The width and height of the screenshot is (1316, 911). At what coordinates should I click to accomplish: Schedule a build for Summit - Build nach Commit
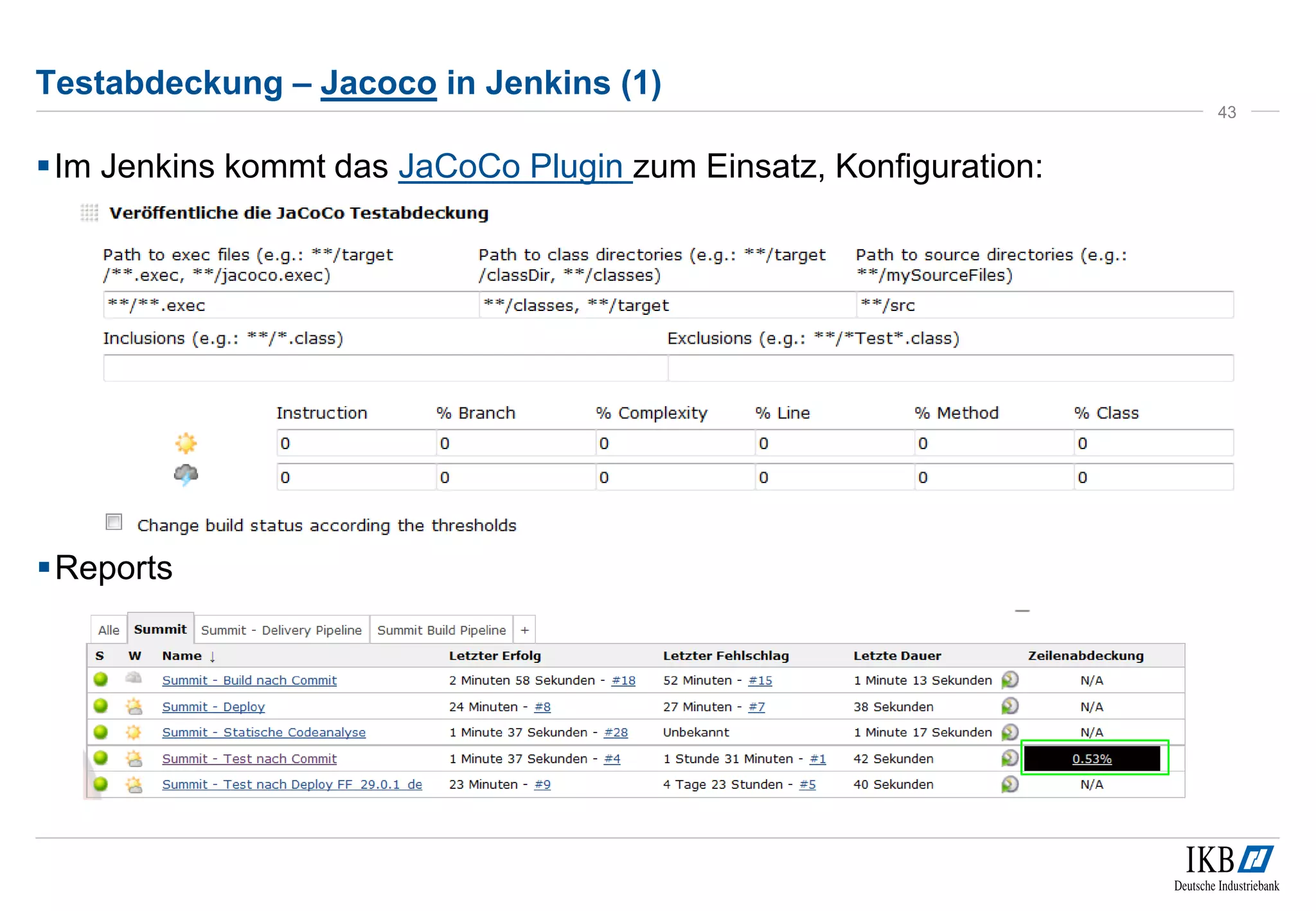point(1009,680)
